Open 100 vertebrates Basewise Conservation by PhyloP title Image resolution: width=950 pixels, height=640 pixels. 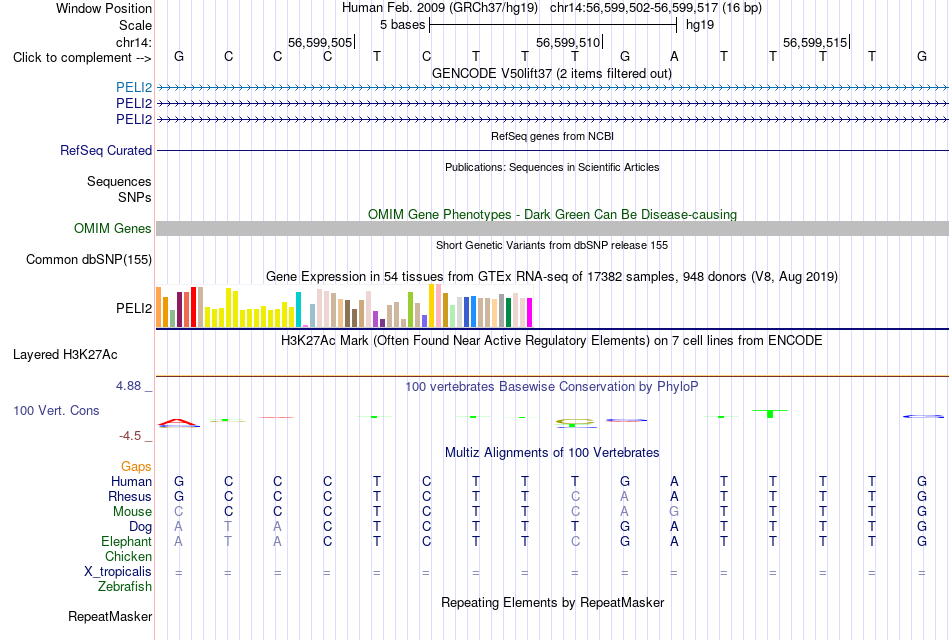552,387
